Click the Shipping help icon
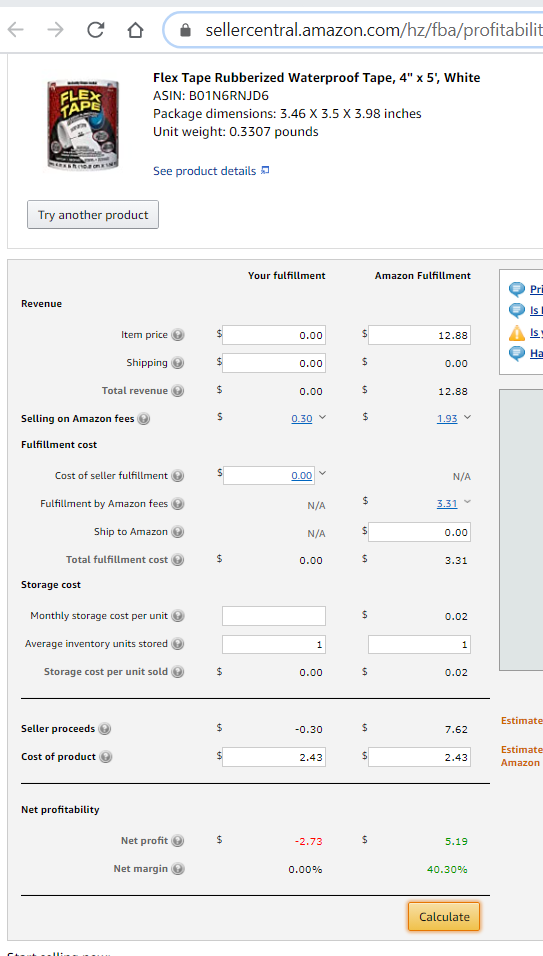The image size is (543, 956). pos(177,363)
